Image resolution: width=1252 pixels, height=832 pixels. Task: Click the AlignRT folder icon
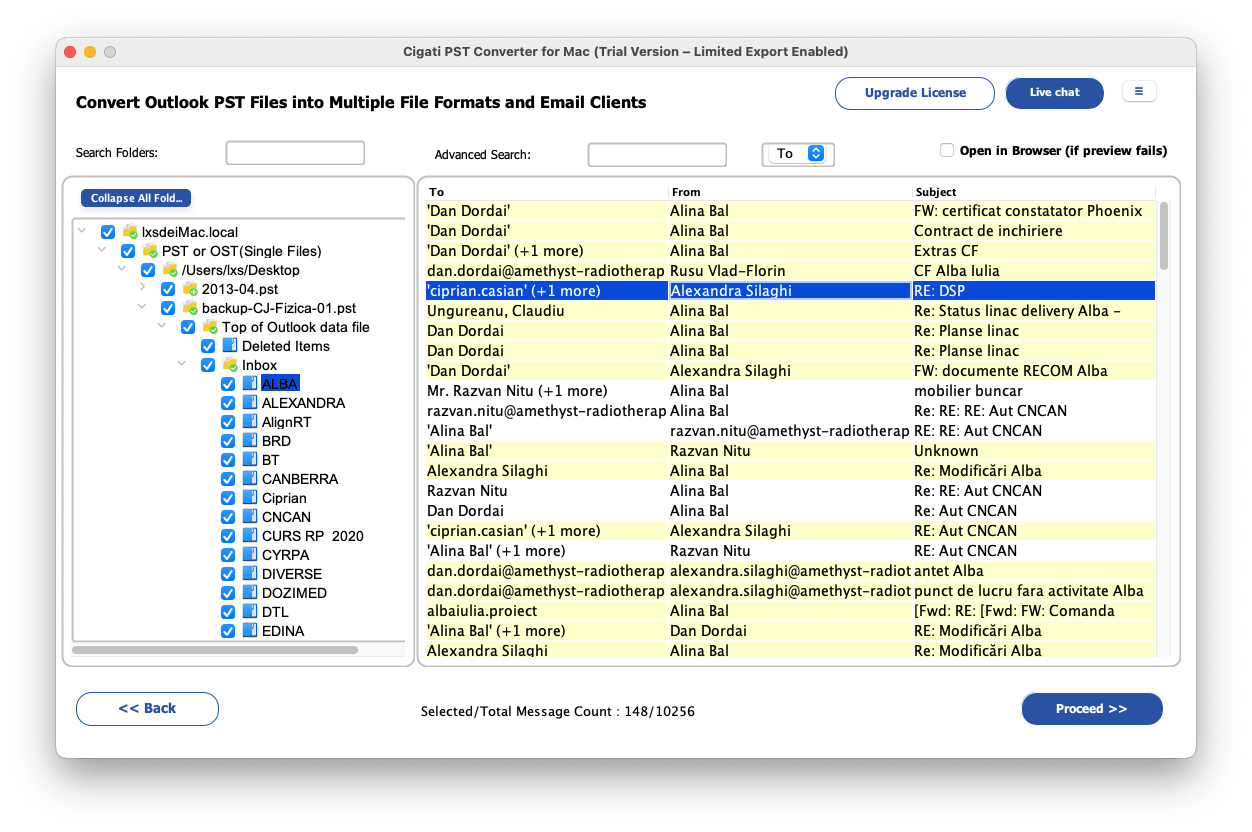pos(250,422)
